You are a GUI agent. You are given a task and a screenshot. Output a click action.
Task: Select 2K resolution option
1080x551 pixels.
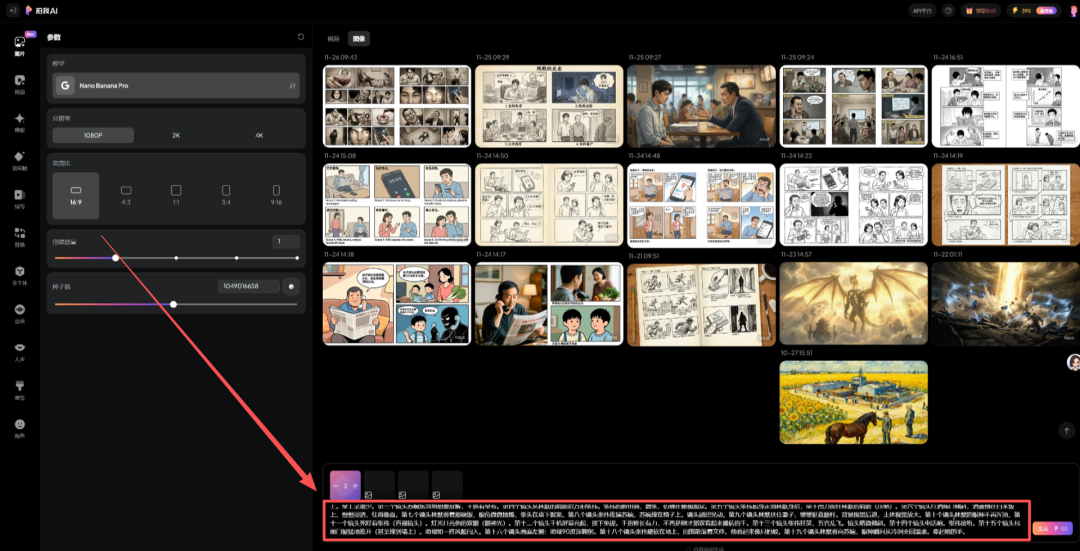pyautogui.click(x=176, y=135)
